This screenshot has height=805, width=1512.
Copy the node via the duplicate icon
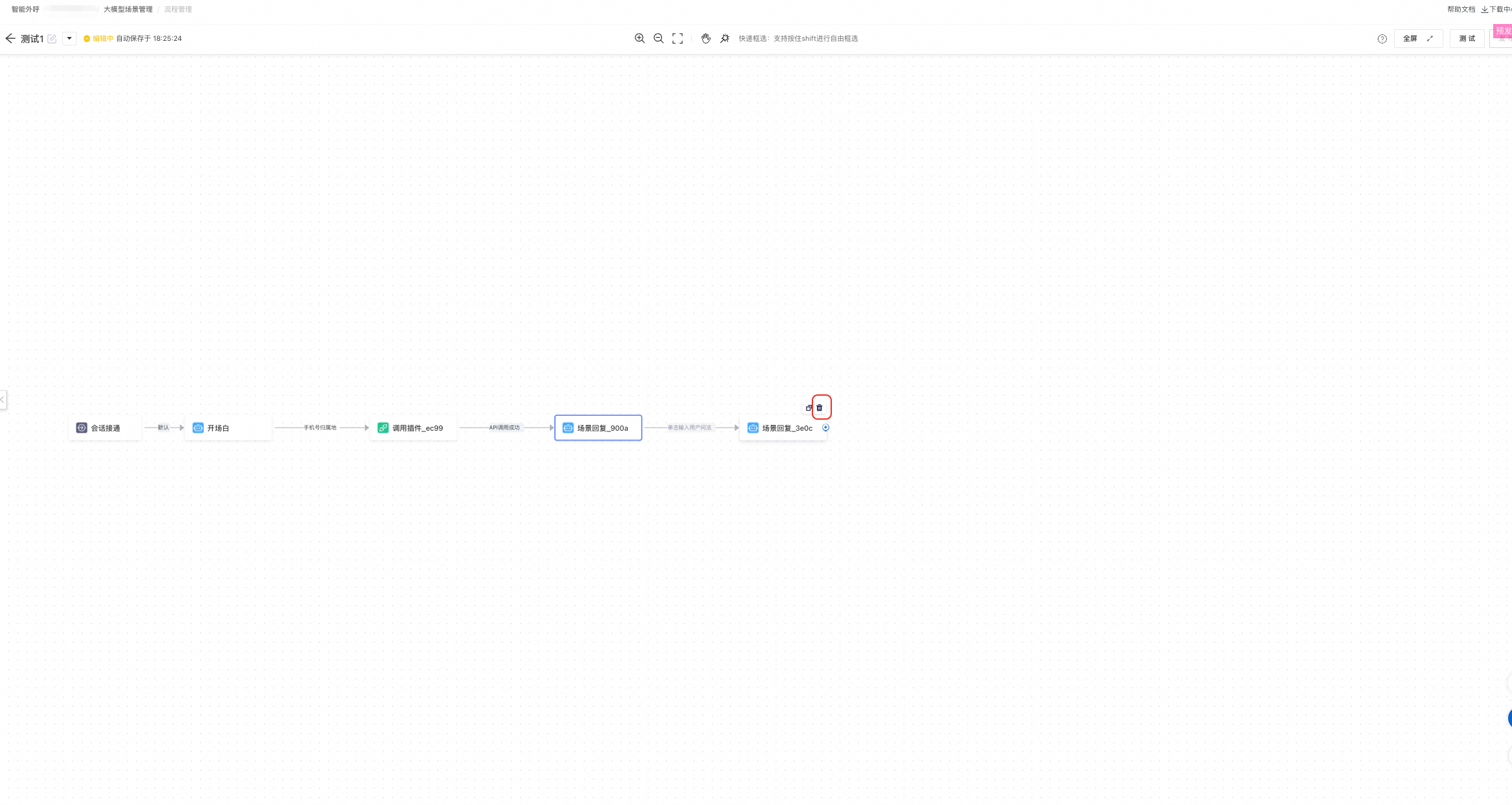(x=809, y=408)
